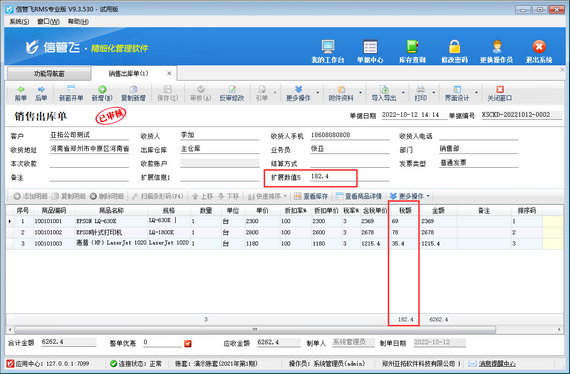570x374 pixels.
Task: Expand 打印 dropdown arrow
Action: 433,93
